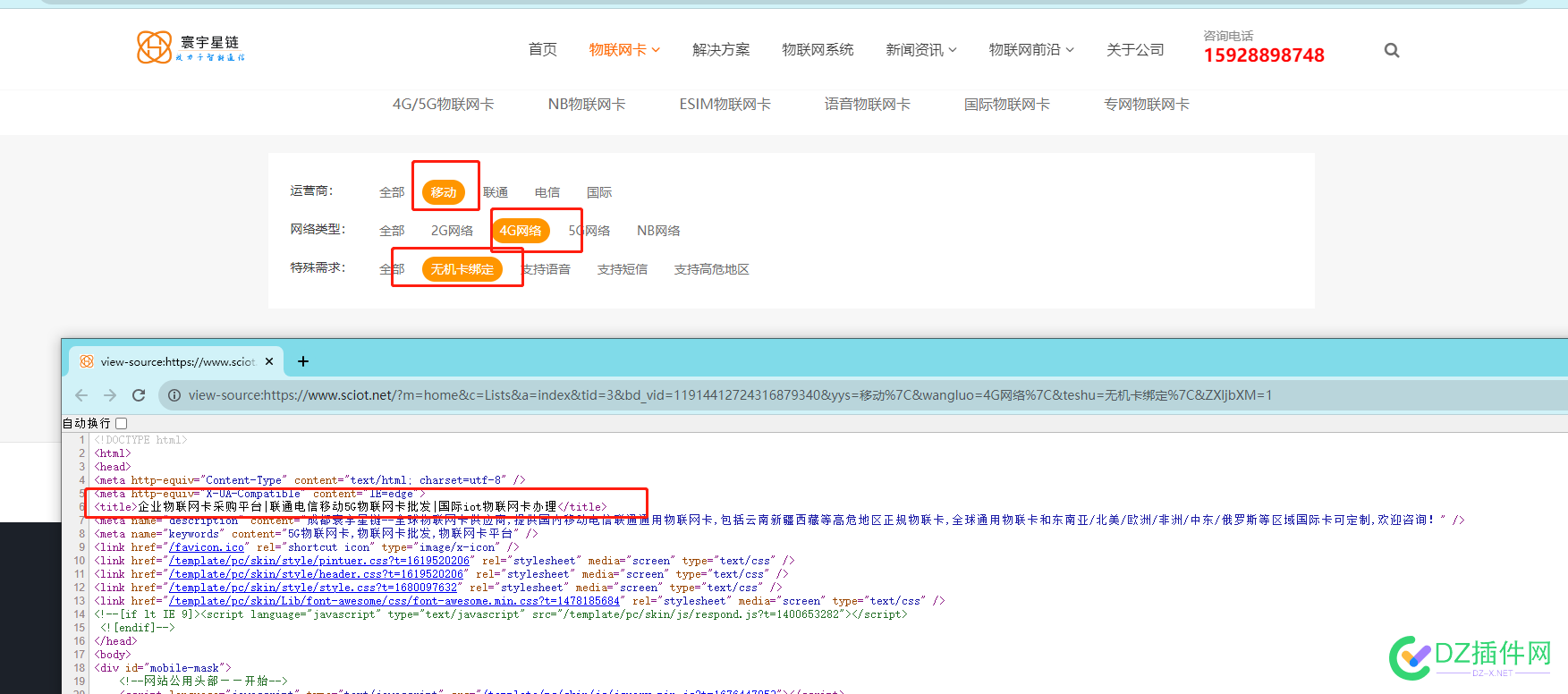Open 解决方案 in navigation
1568x694 pixels.
click(721, 50)
